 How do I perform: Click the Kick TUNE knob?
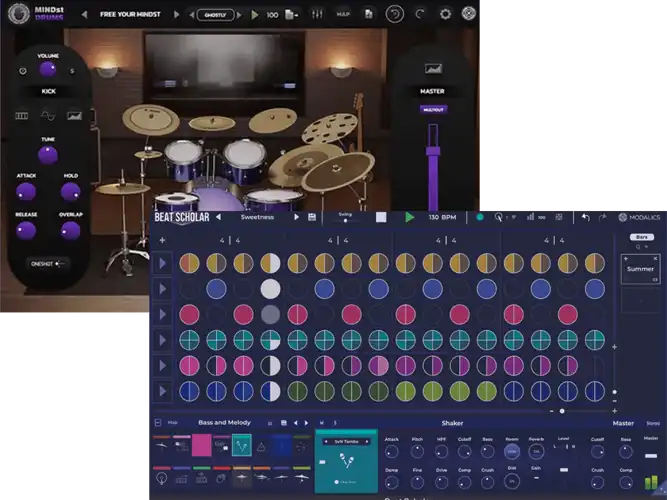click(x=48, y=155)
